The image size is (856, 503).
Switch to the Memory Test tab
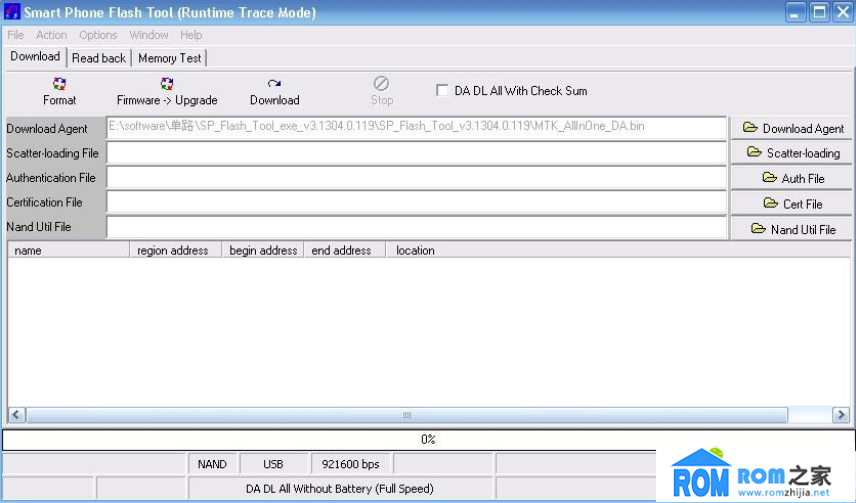[x=169, y=58]
